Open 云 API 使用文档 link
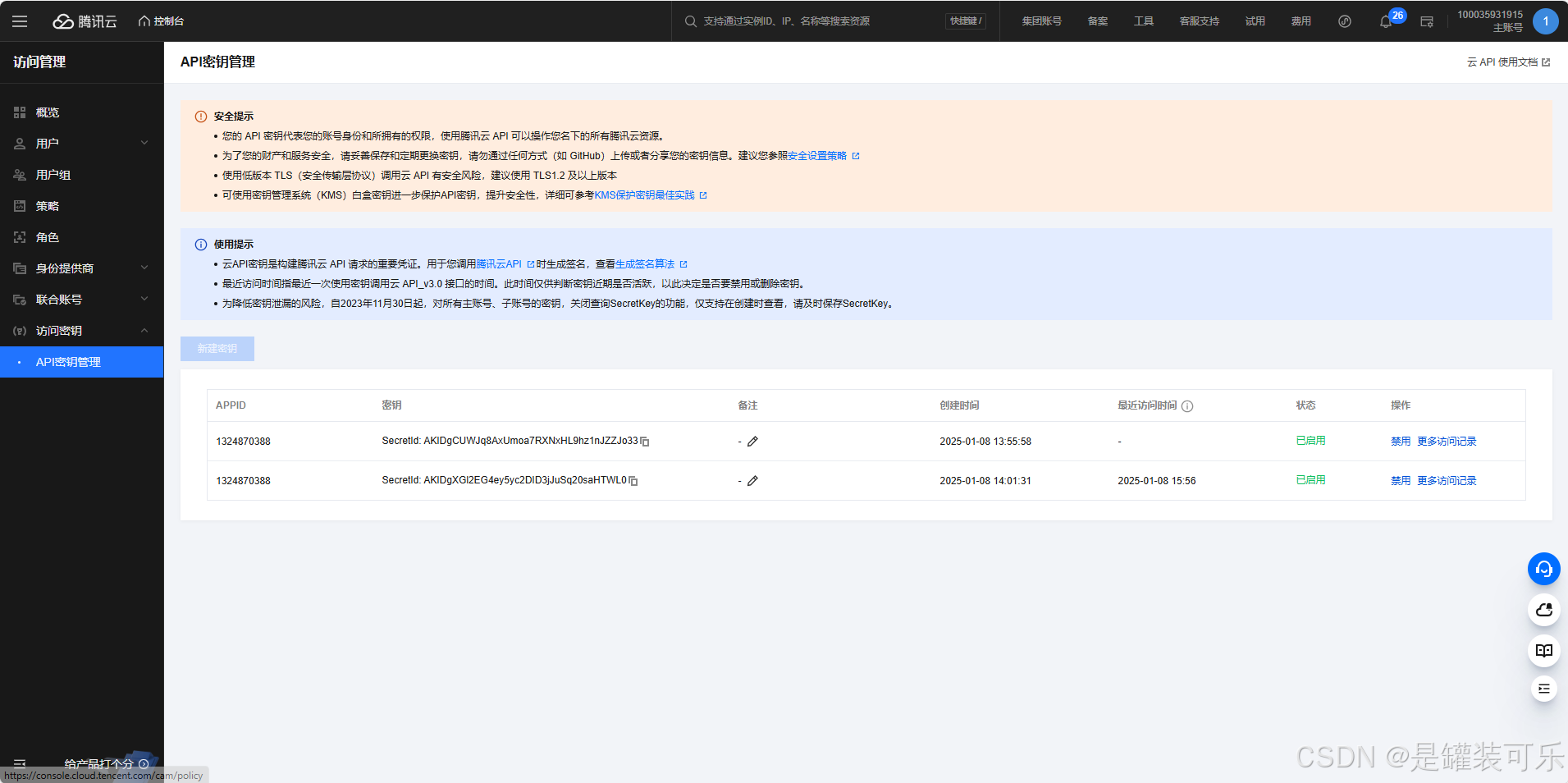The height and width of the screenshot is (783, 1568). [1508, 62]
